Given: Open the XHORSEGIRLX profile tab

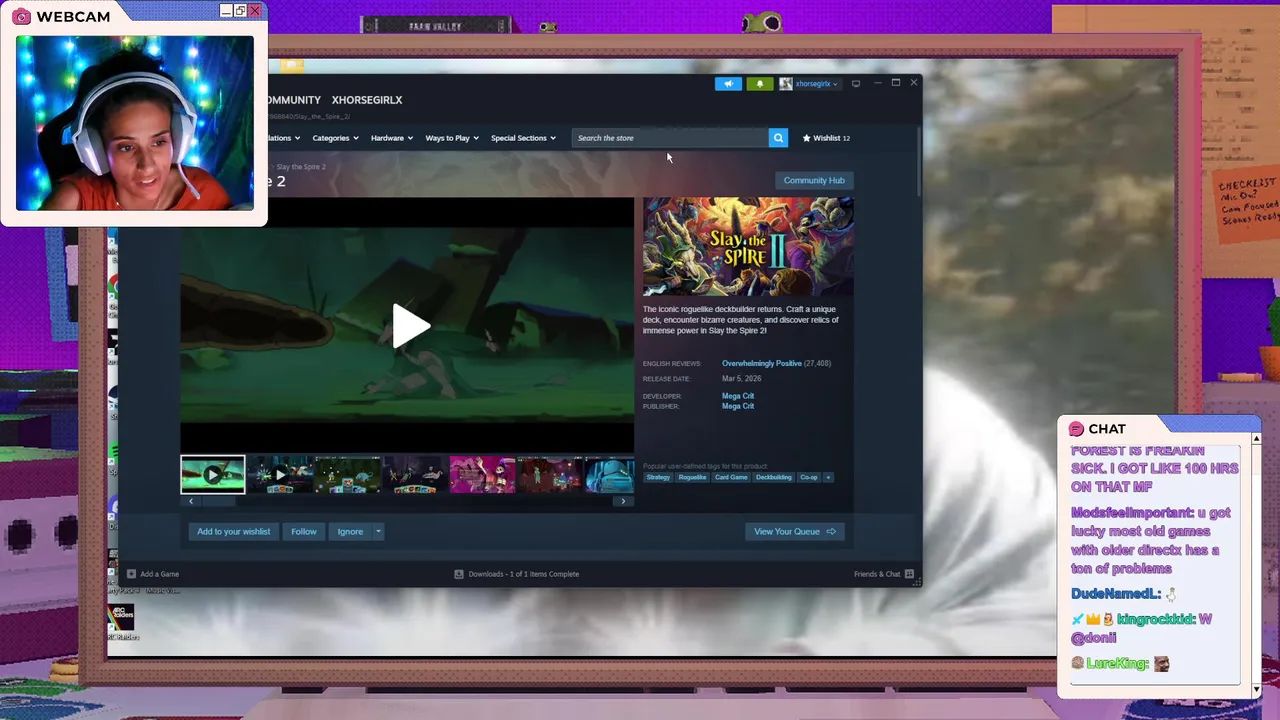Looking at the screenshot, I should (367, 100).
